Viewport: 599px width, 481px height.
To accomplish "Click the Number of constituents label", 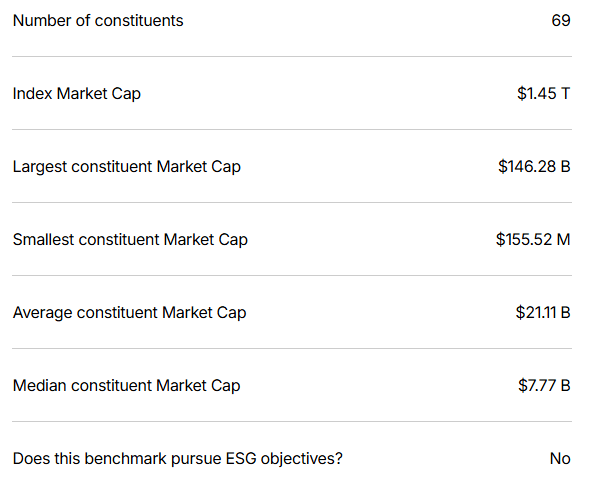I will (98, 21).
